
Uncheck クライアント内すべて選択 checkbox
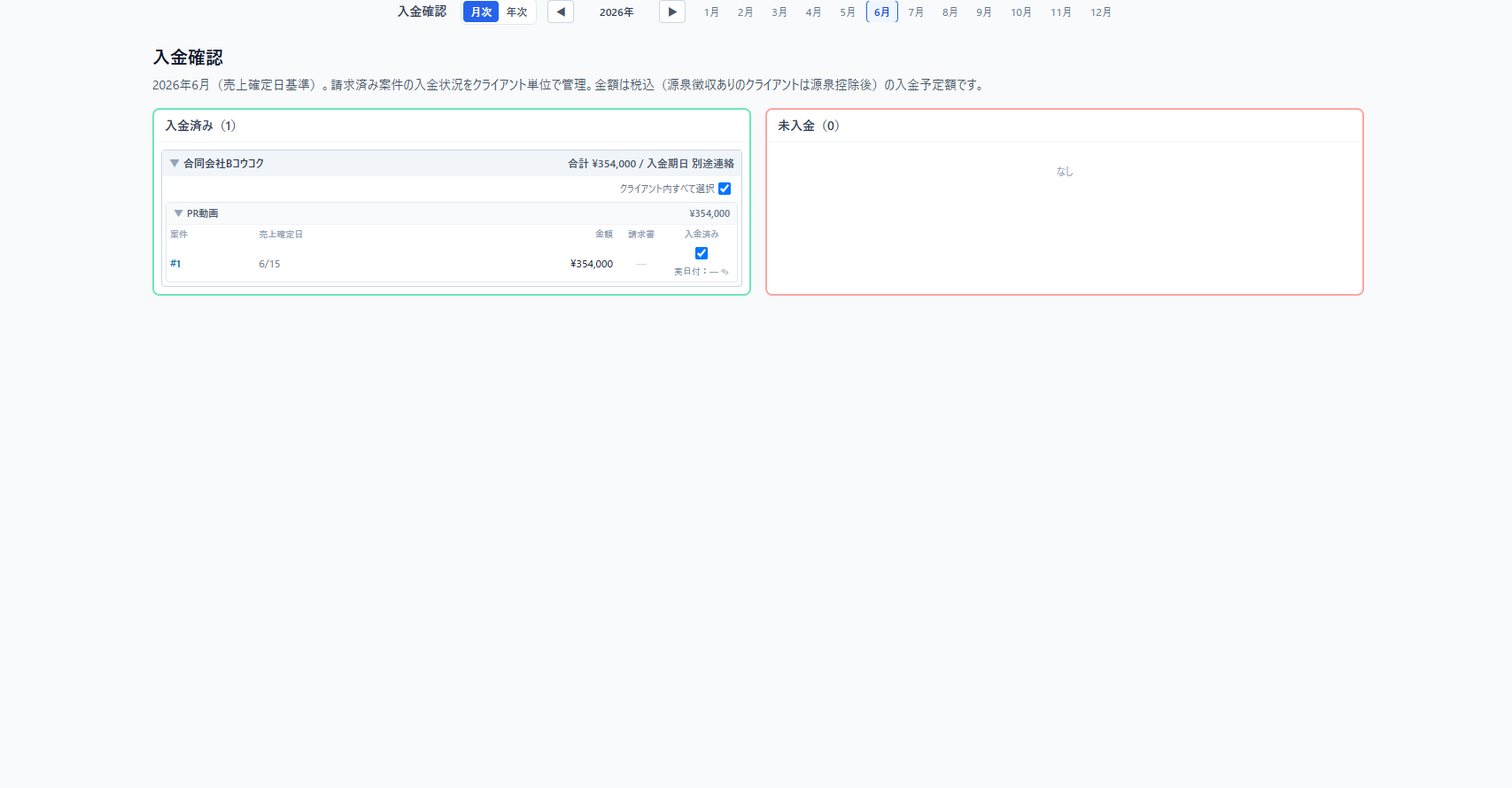725,189
